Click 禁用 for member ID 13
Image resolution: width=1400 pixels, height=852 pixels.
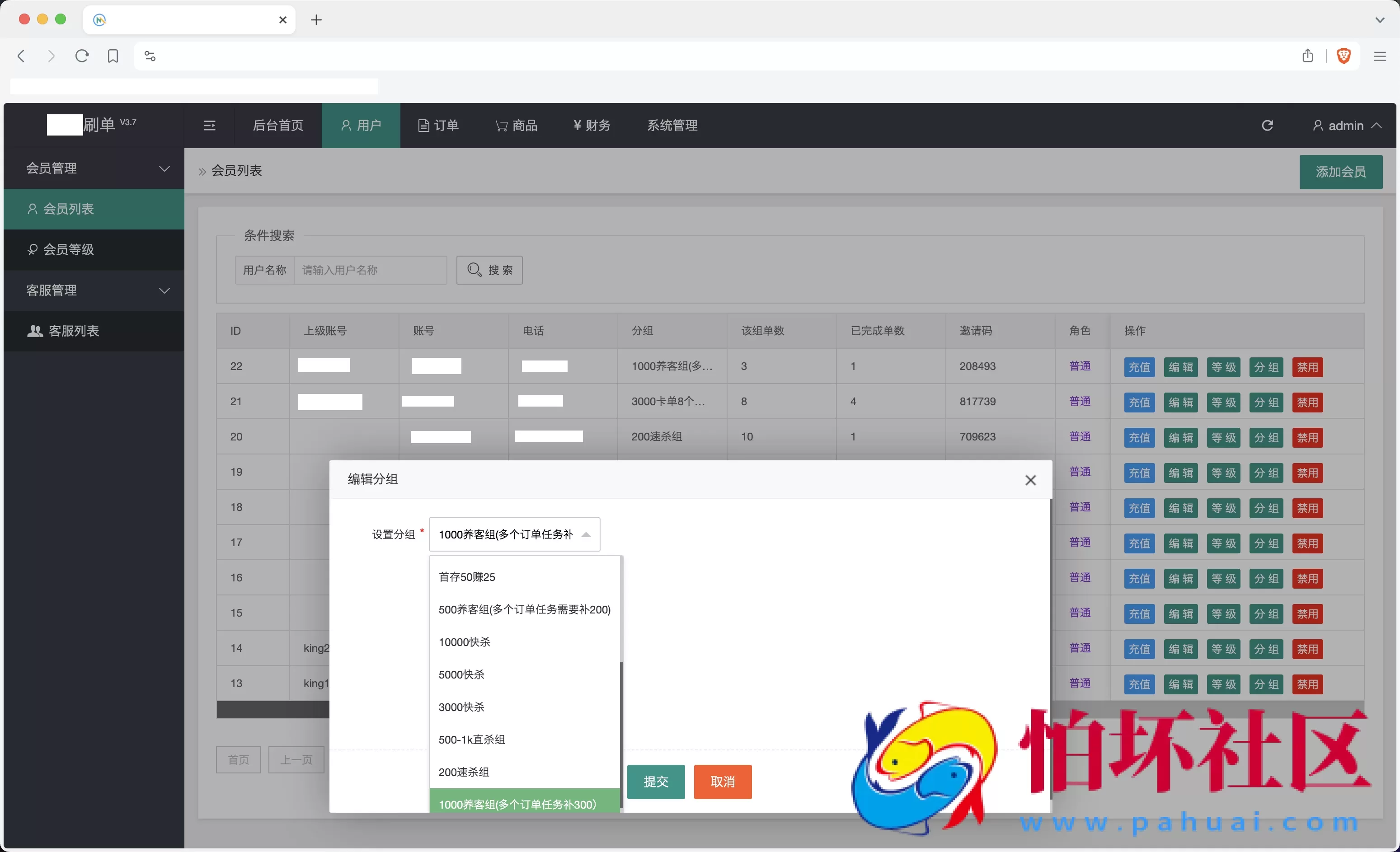click(x=1307, y=684)
